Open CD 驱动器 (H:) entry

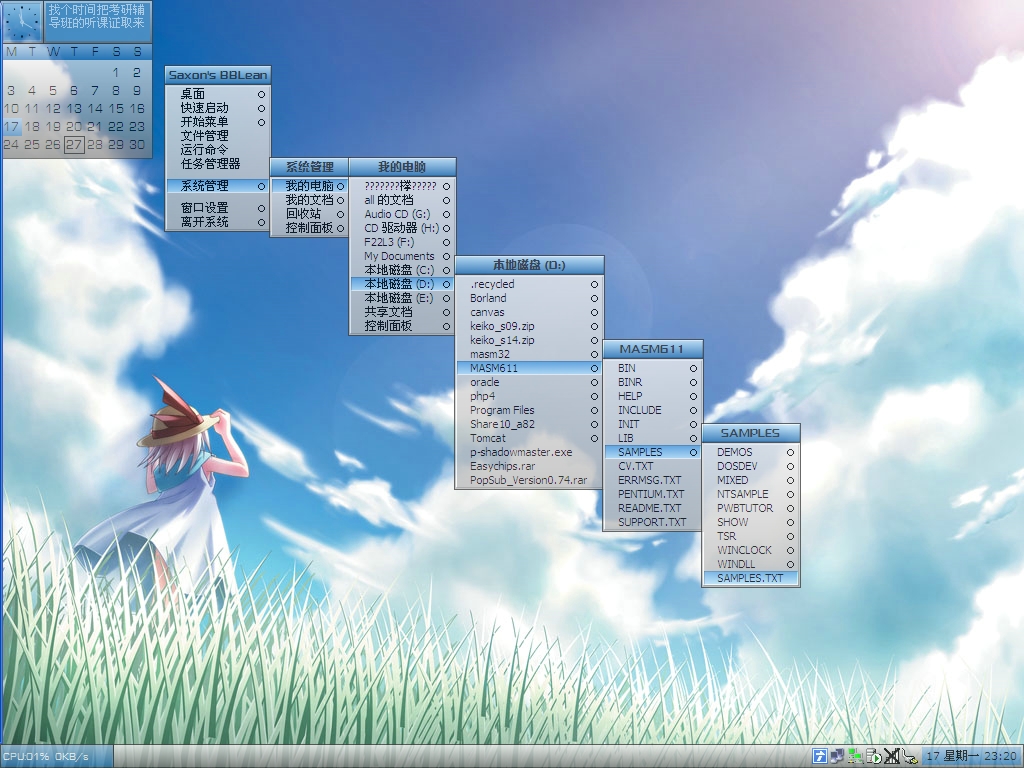pos(402,228)
